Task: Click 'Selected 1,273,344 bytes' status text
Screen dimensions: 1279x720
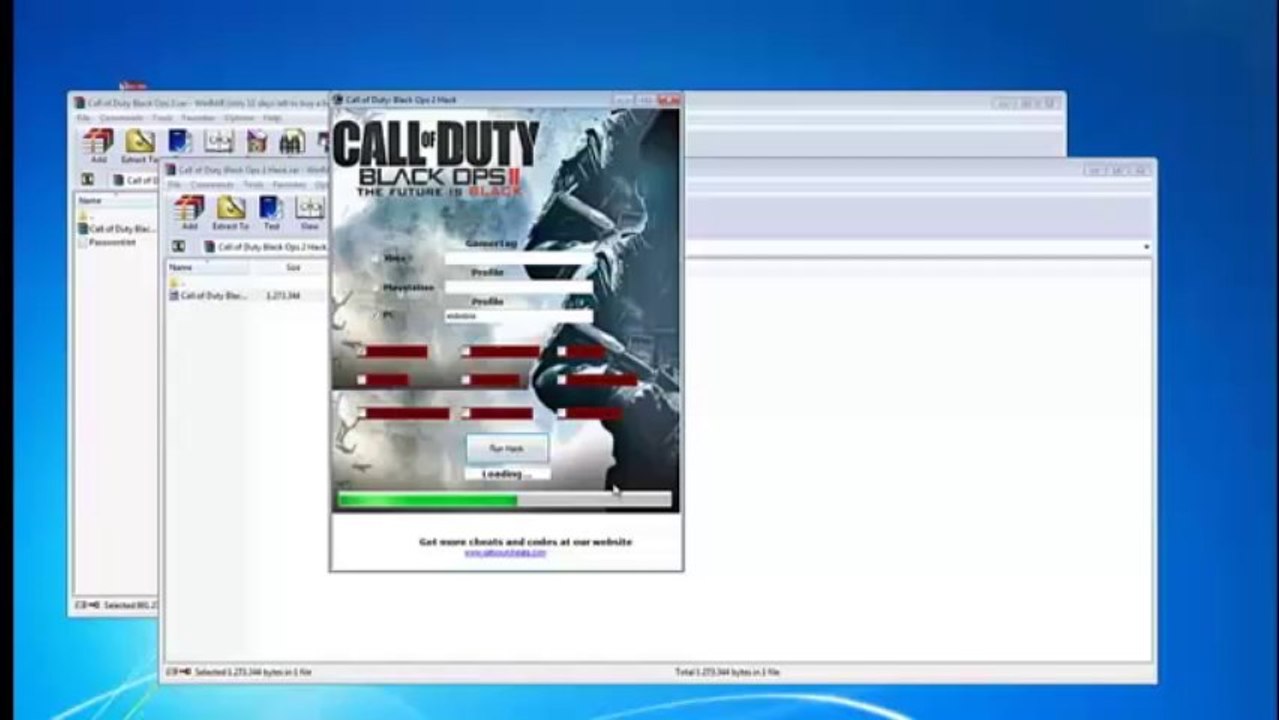Action: [x=253, y=672]
